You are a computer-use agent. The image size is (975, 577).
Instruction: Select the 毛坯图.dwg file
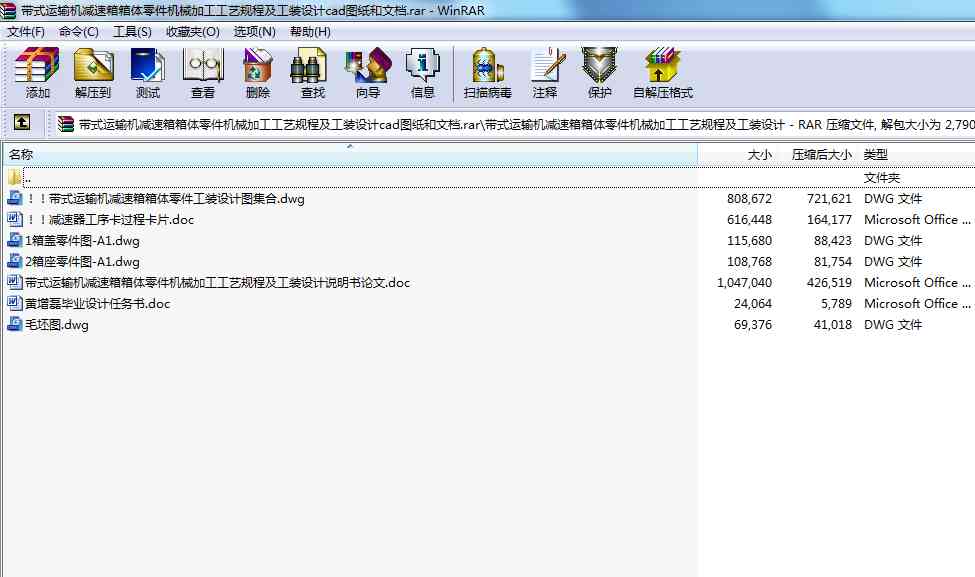click(x=56, y=325)
